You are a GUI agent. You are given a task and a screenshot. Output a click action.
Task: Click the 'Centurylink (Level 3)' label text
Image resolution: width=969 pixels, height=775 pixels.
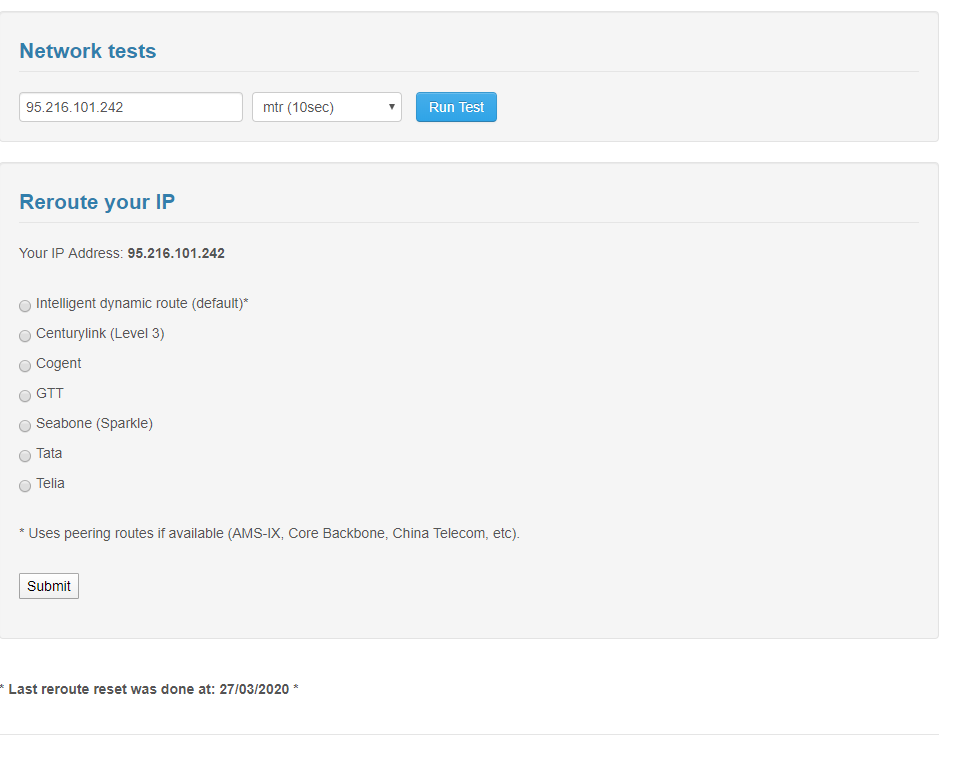[100, 333]
